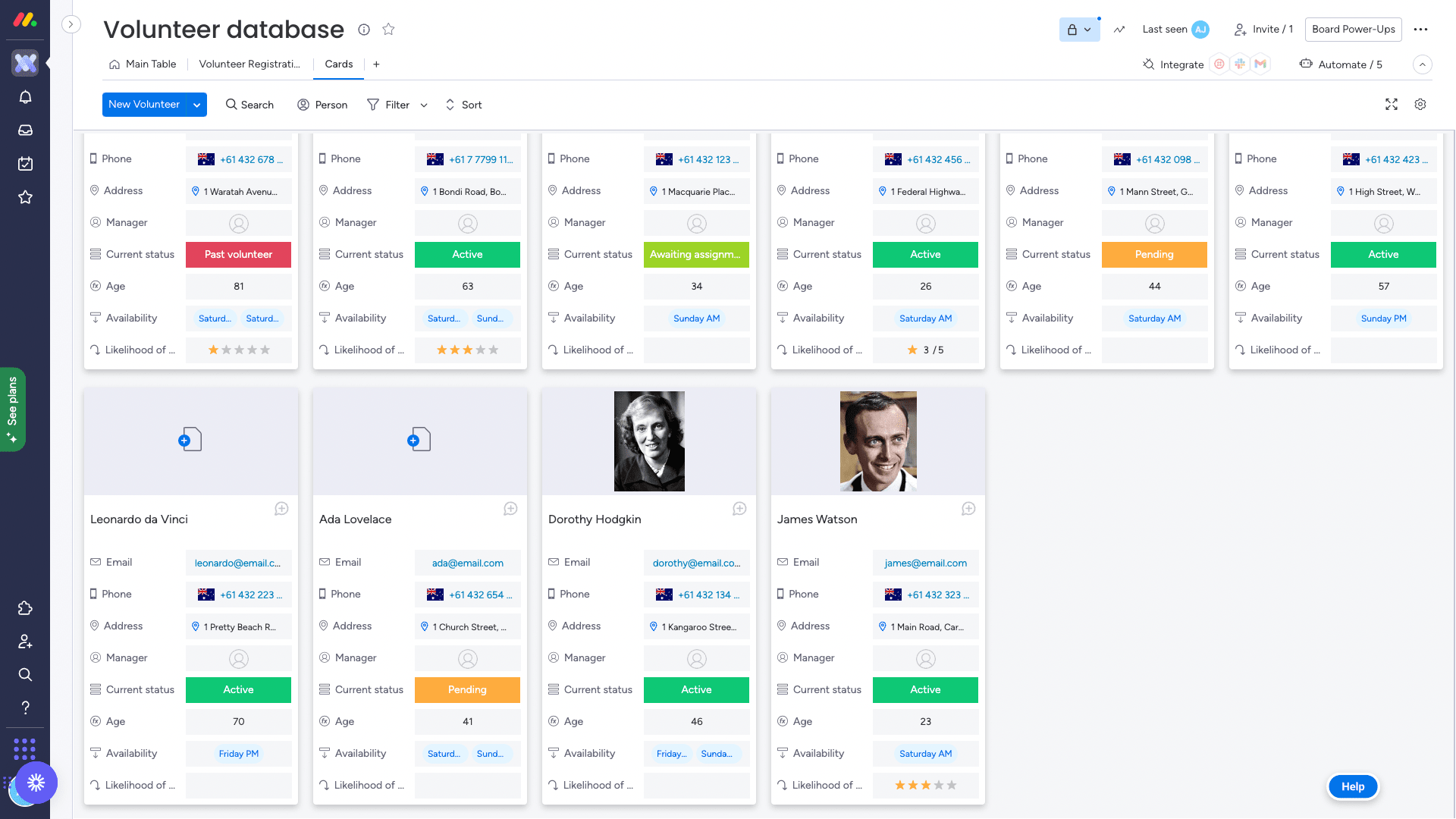
Task: Expand the collapsed sidebar arrow
Action: tap(71, 24)
